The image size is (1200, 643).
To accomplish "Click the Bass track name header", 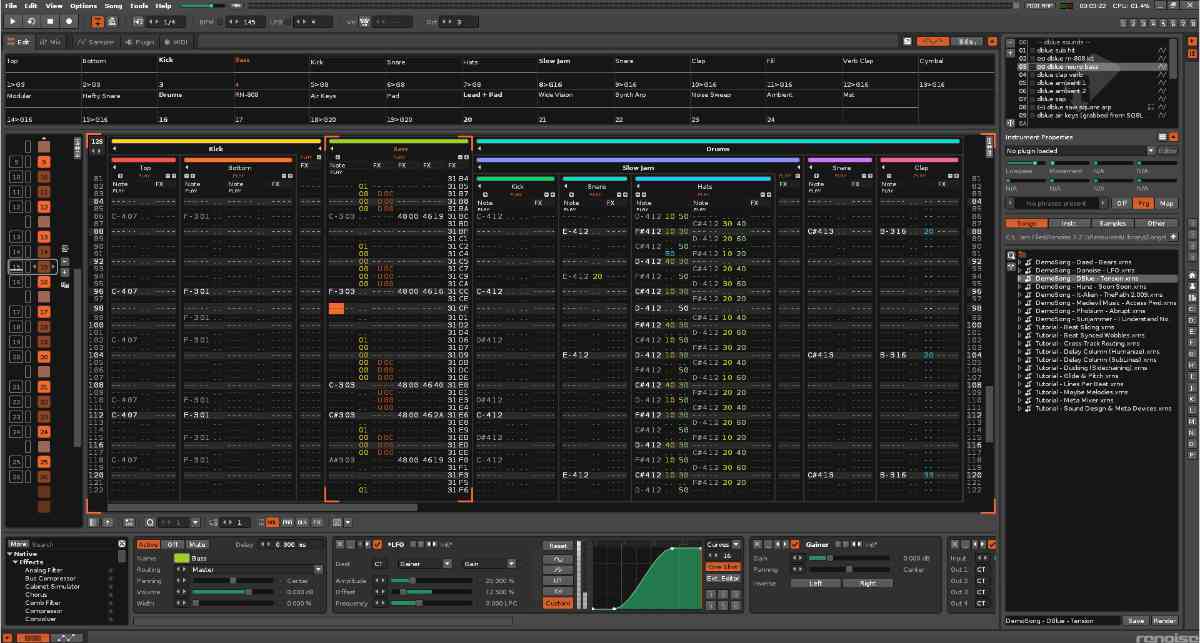I will [399, 148].
